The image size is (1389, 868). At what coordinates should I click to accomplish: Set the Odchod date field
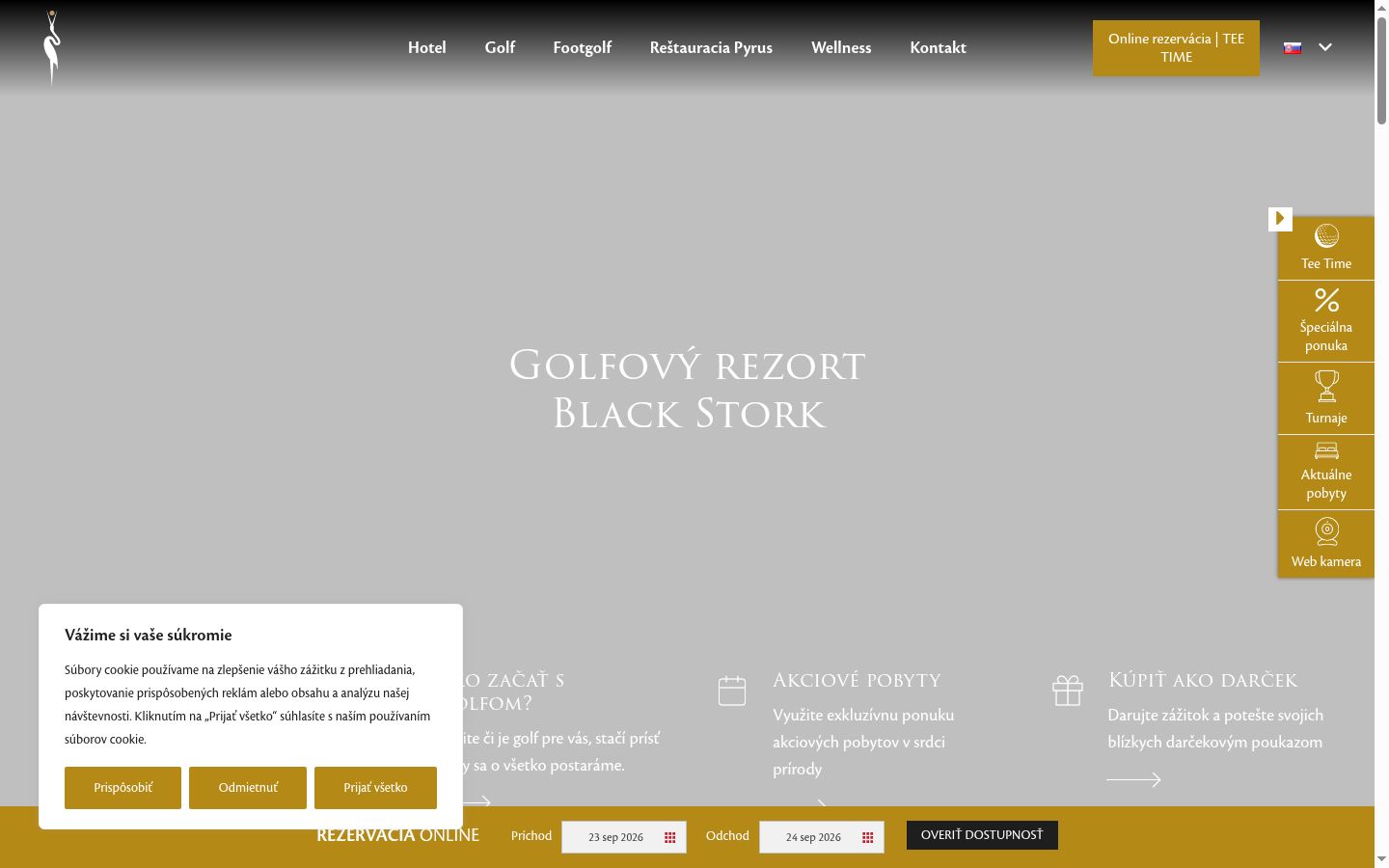click(822, 837)
